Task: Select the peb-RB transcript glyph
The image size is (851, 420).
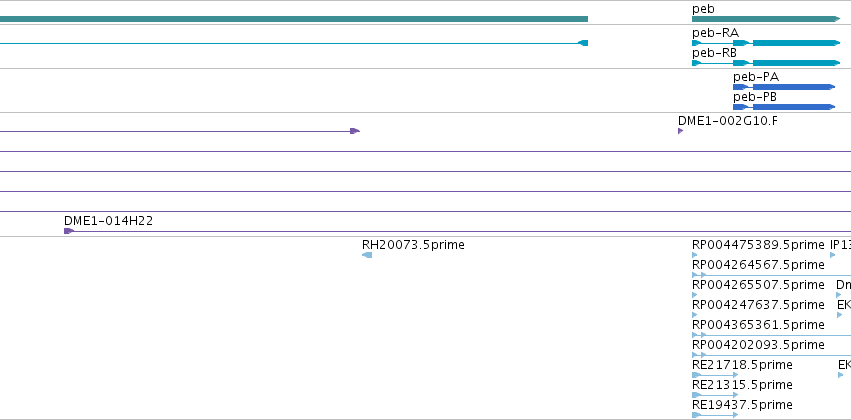Action: (766, 63)
